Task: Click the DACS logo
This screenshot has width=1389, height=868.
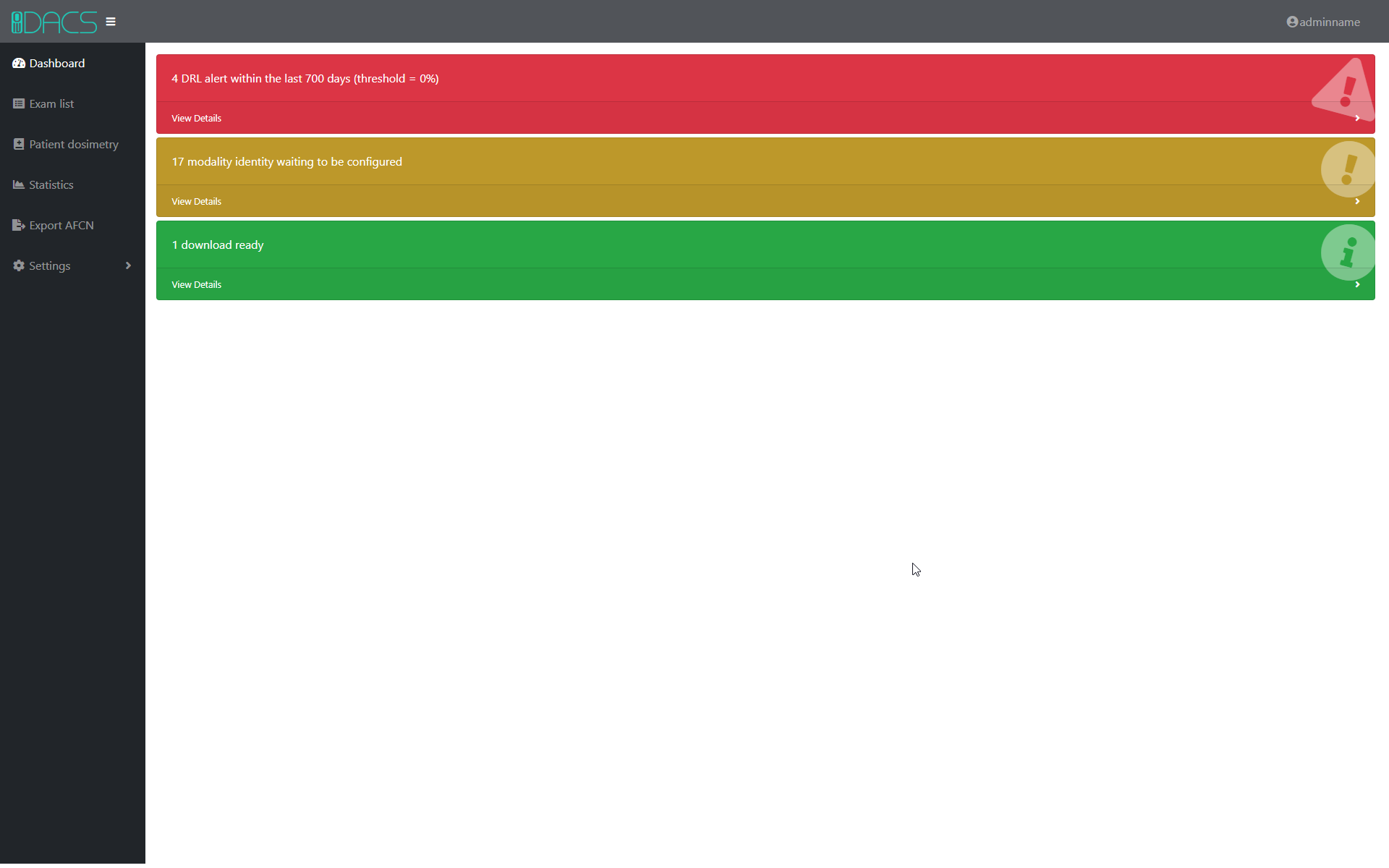Action: 54,22
